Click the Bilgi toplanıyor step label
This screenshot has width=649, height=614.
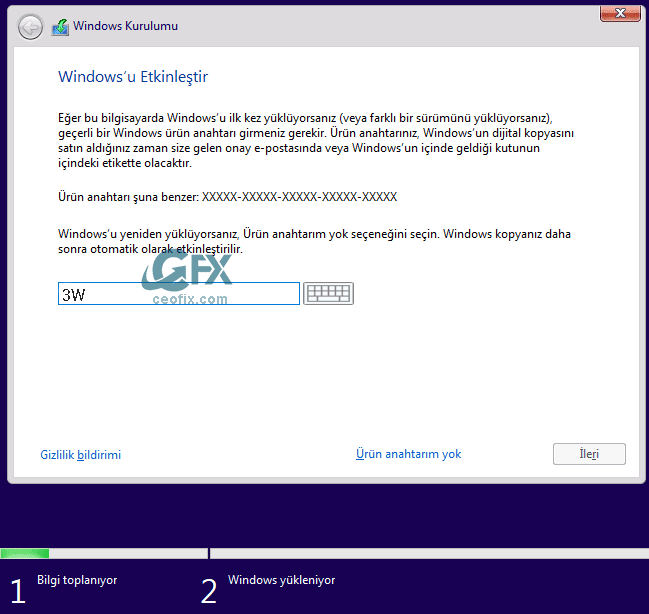(77, 580)
